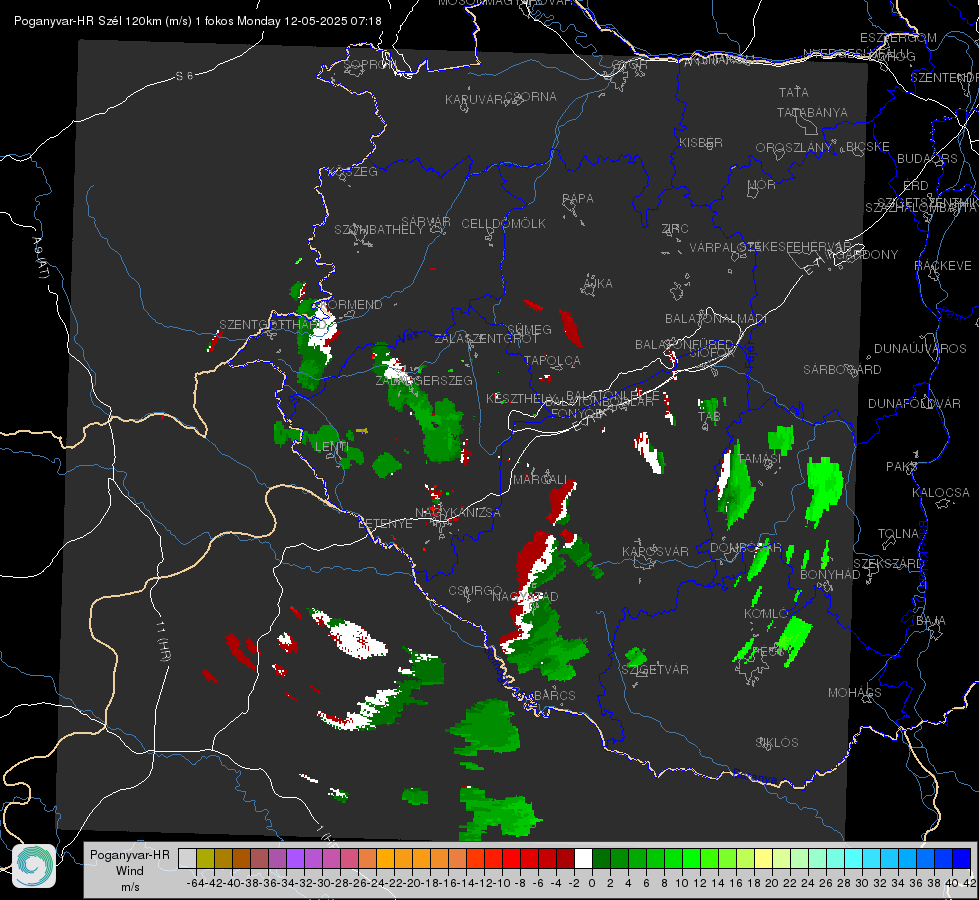Select the SÁRVÁR label
Screen dimensions: 979x900
point(426,222)
